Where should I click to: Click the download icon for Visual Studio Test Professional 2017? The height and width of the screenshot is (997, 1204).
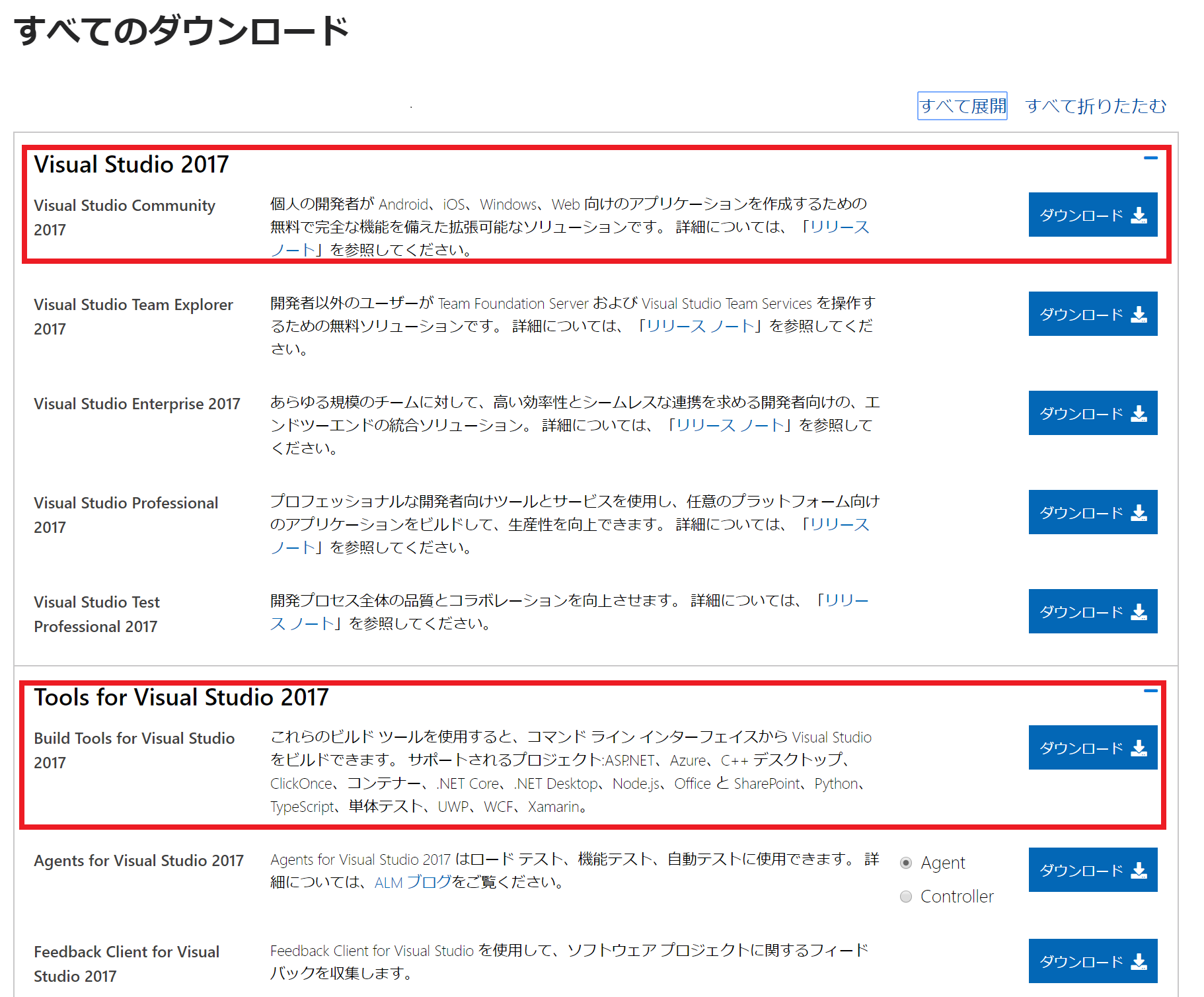1139,611
